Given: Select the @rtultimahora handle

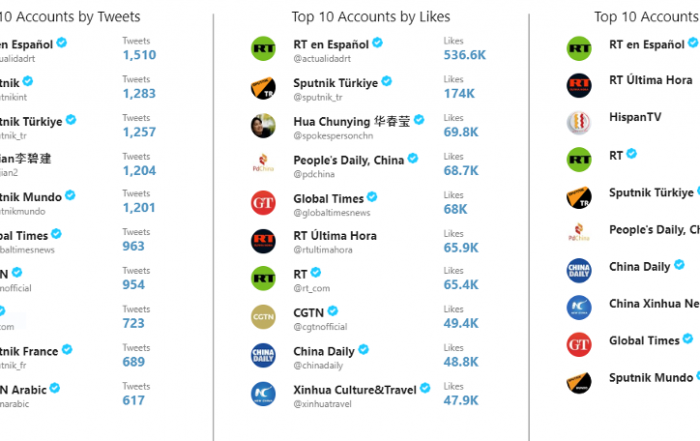Looking at the screenshot, I should coord(323,250).
